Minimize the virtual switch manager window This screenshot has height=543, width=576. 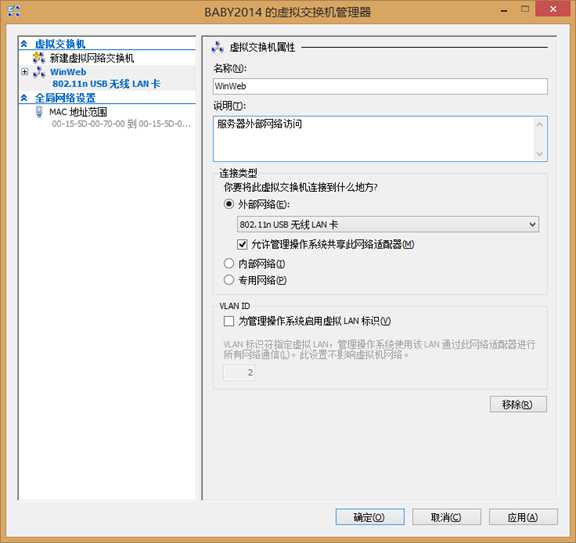pyautogui.click(x=504, y=11)
